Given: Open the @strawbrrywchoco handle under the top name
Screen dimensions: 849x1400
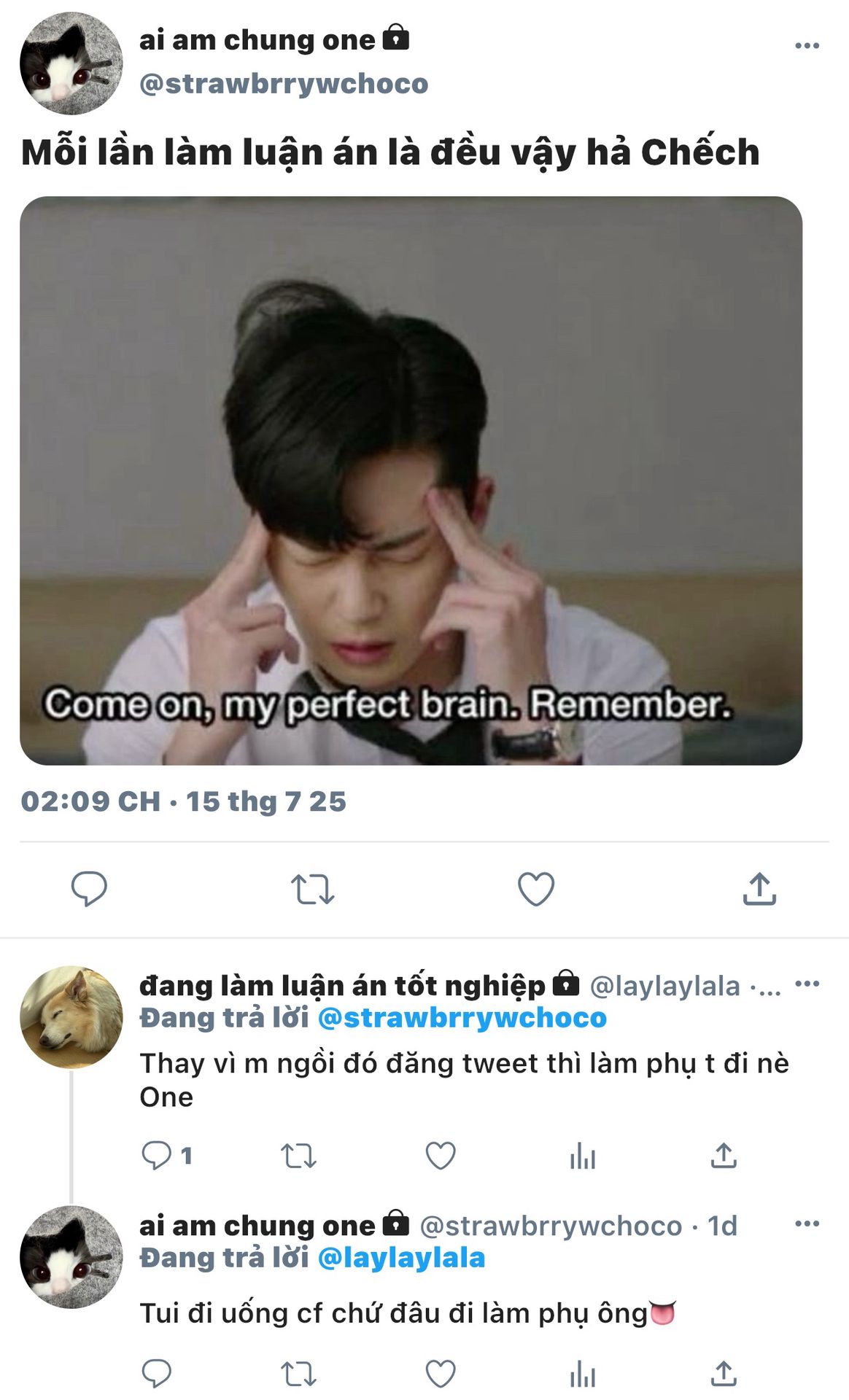Looking at the screenshot, I should click(x=284, y=84).
